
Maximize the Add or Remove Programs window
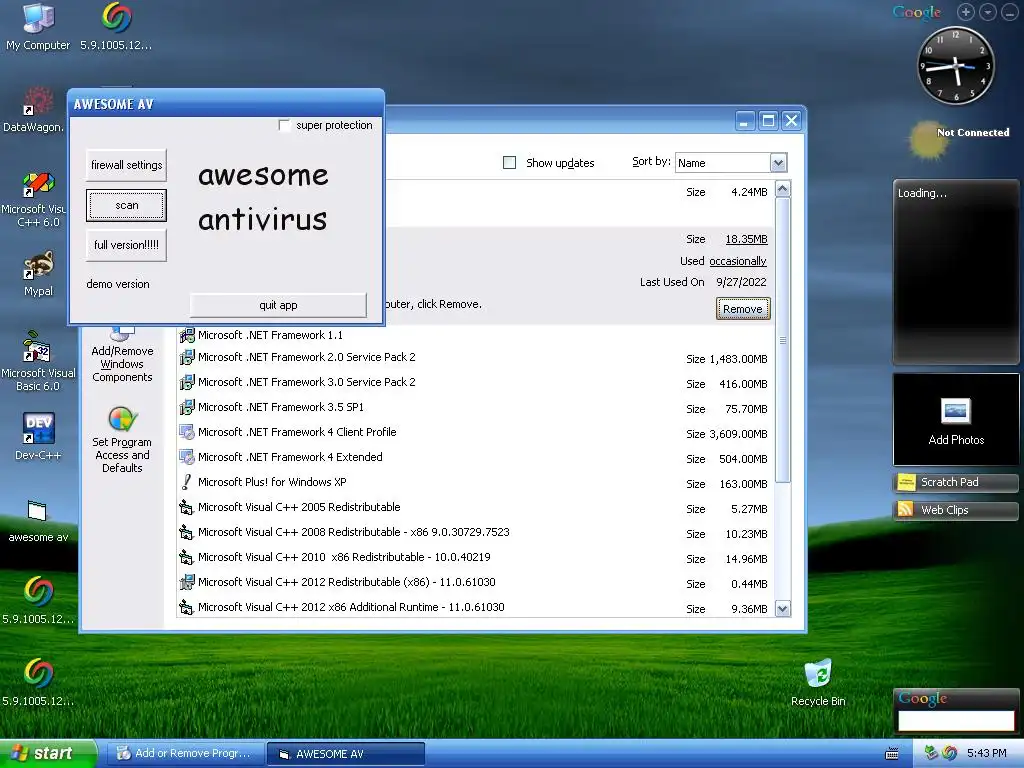point(768,120)
